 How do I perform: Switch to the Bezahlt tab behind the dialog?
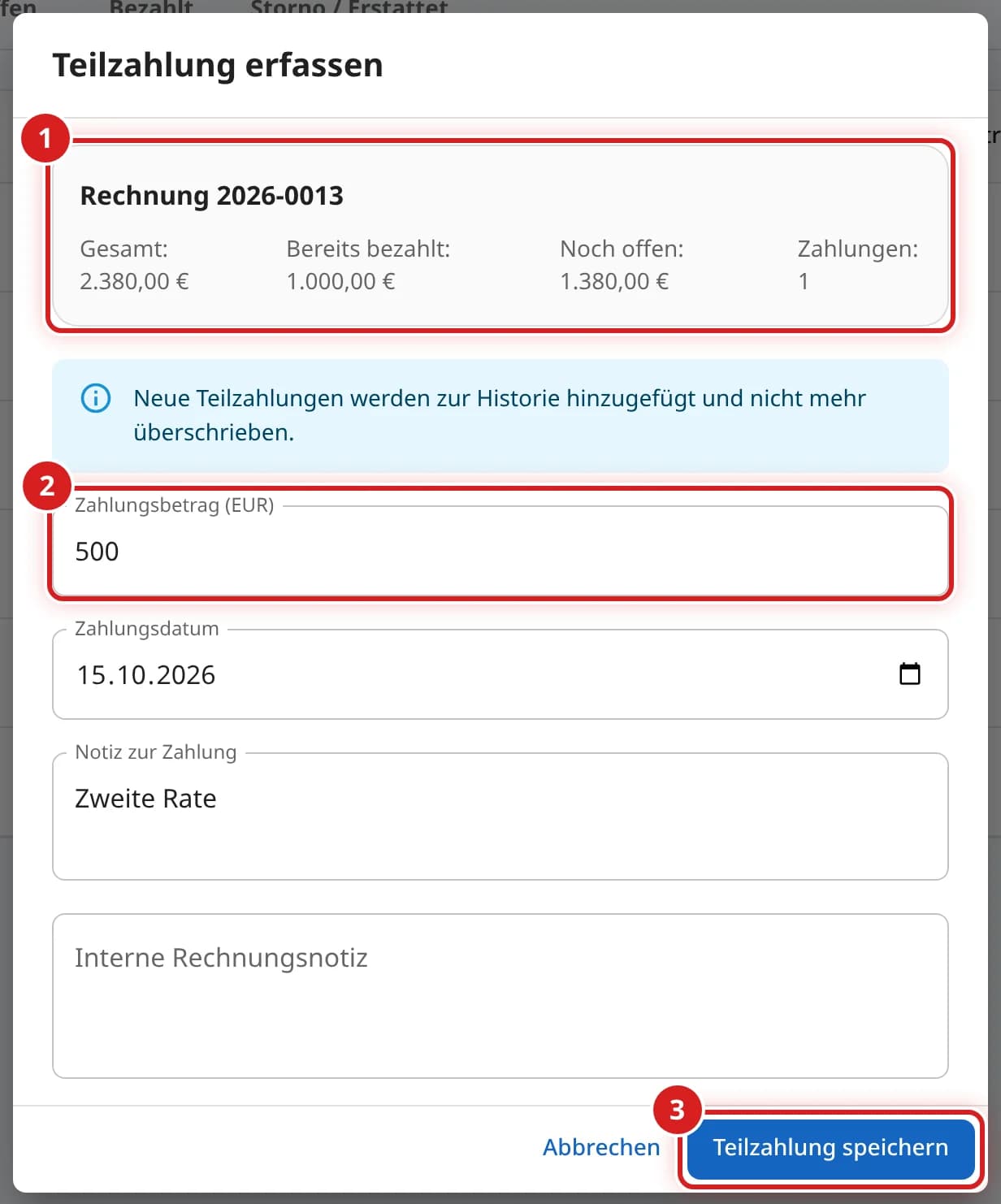[x=151, y=7]
